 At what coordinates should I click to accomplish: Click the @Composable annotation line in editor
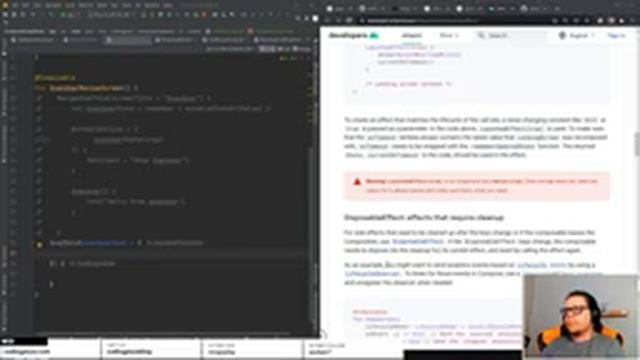[x=55, y=77]
